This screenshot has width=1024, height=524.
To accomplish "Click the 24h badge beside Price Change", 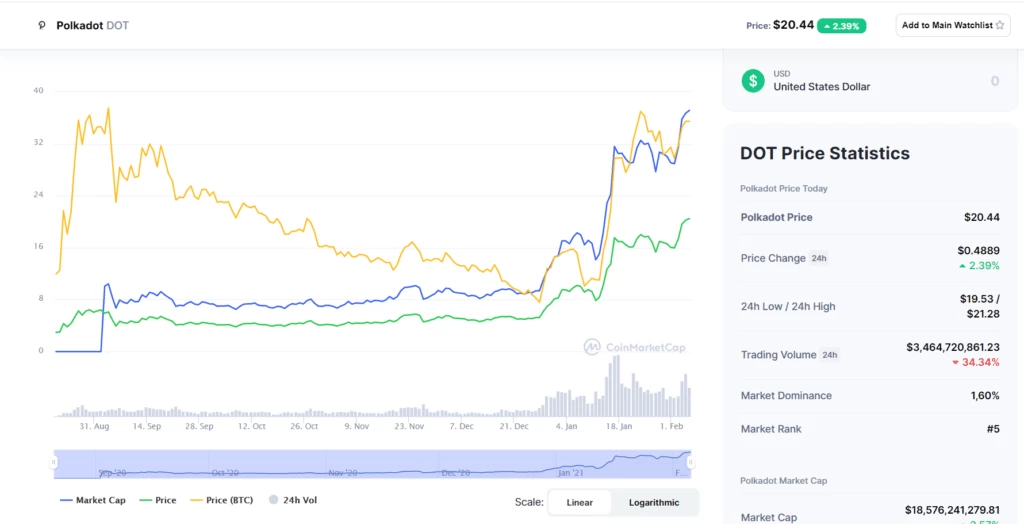I will click(x=819, y=258).
